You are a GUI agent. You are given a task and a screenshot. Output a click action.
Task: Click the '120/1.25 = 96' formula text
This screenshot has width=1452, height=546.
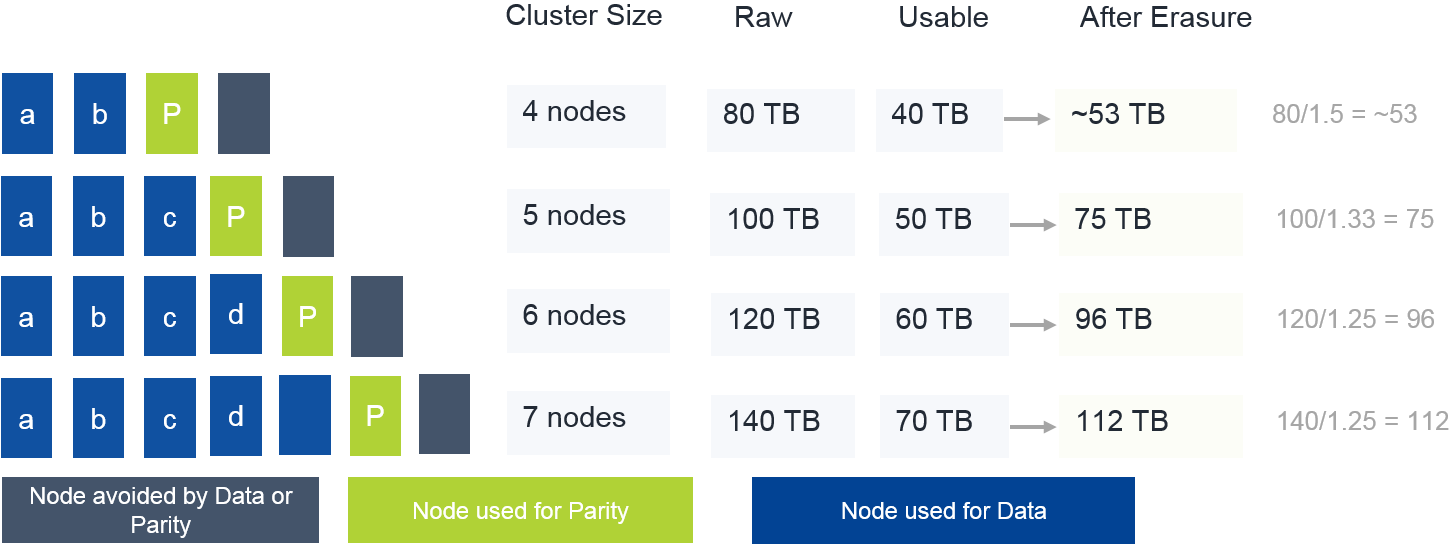(x=1355, y=320)
